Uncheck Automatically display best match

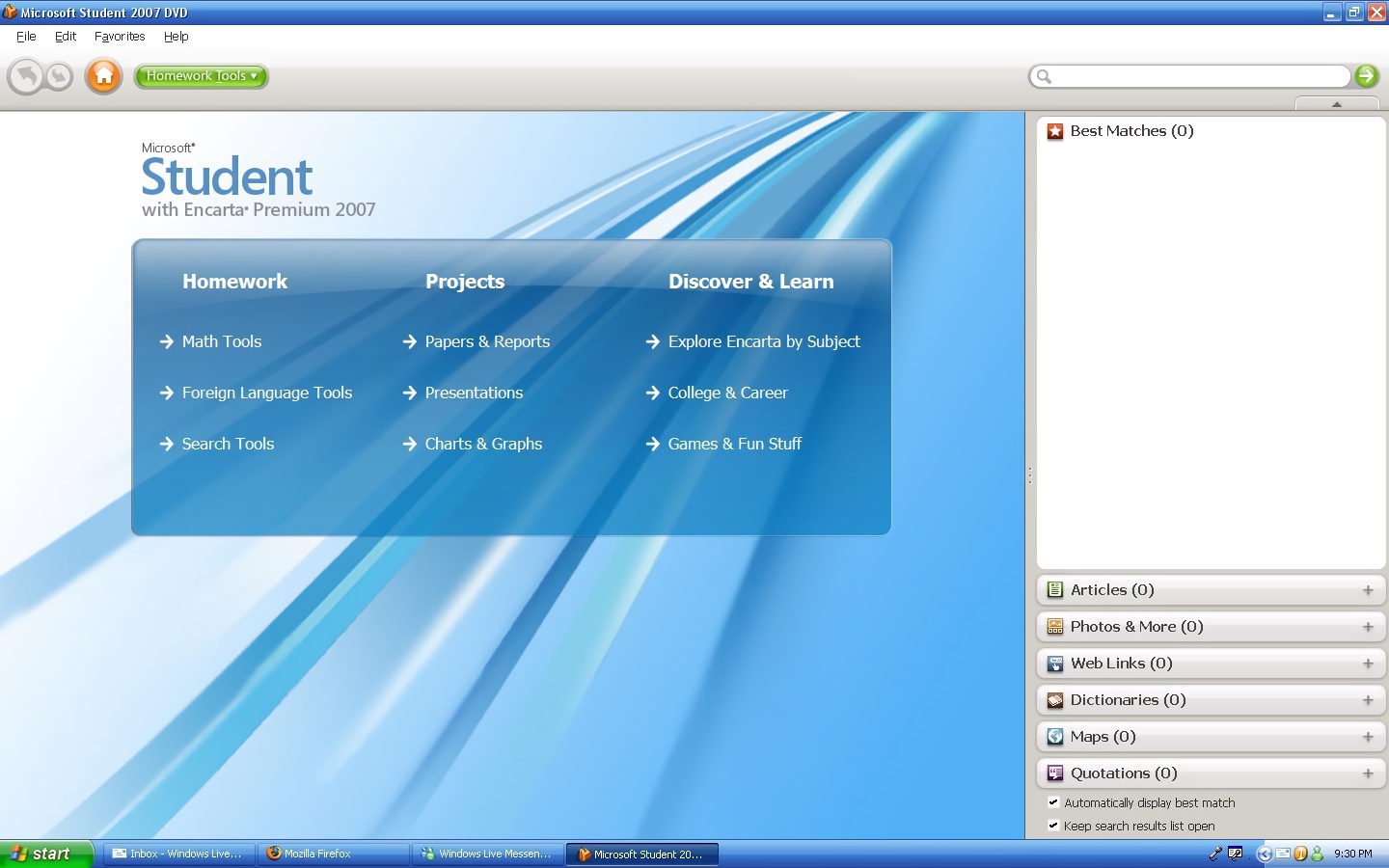(x=1053, y=802)
